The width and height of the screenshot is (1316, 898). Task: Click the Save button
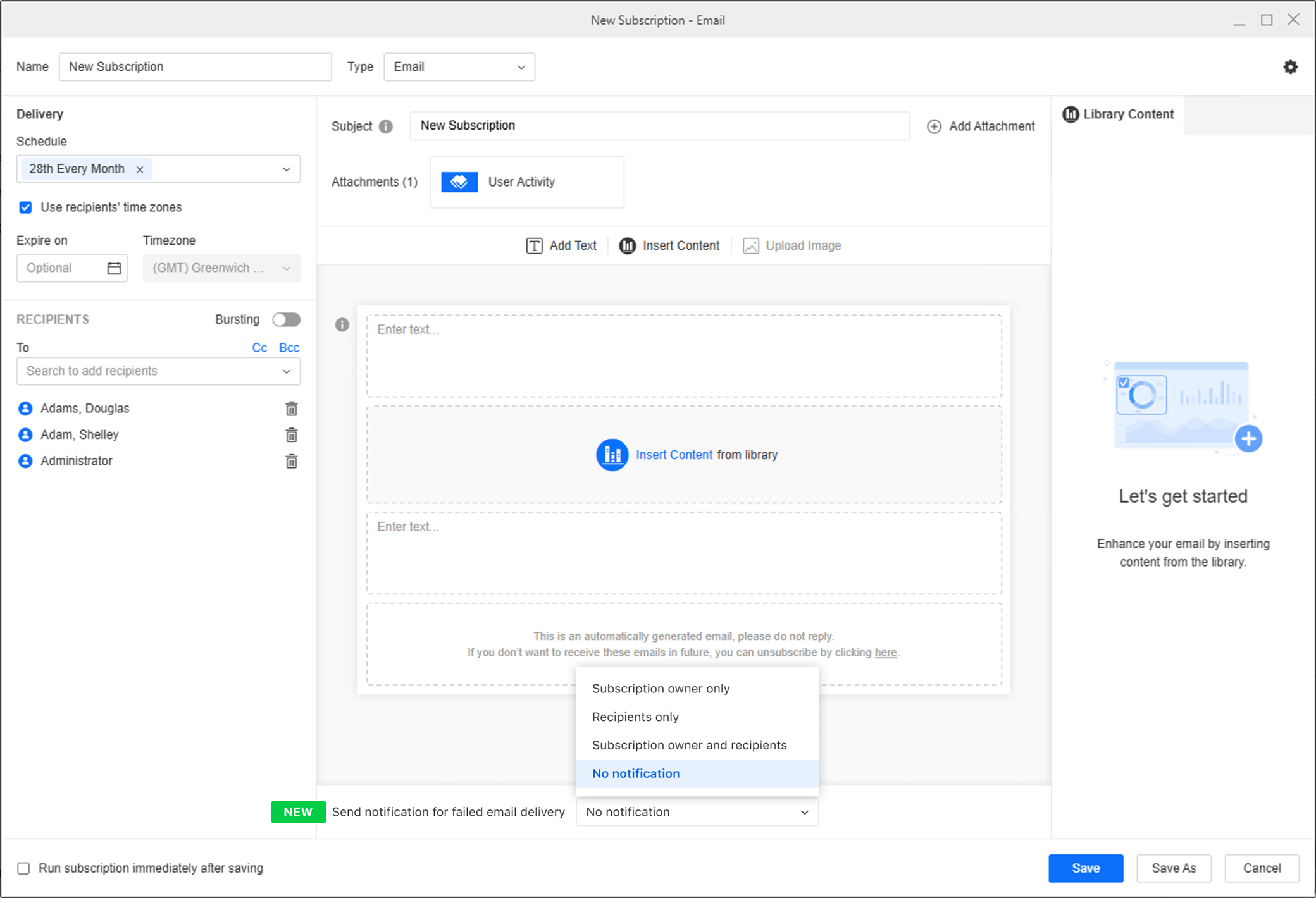(1085, 868)
